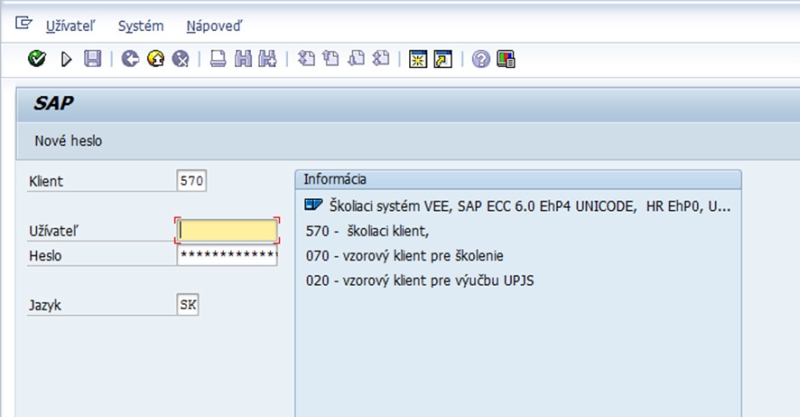800x417 pixels.
Task: Click the Last Page icon
Action: 381,59
